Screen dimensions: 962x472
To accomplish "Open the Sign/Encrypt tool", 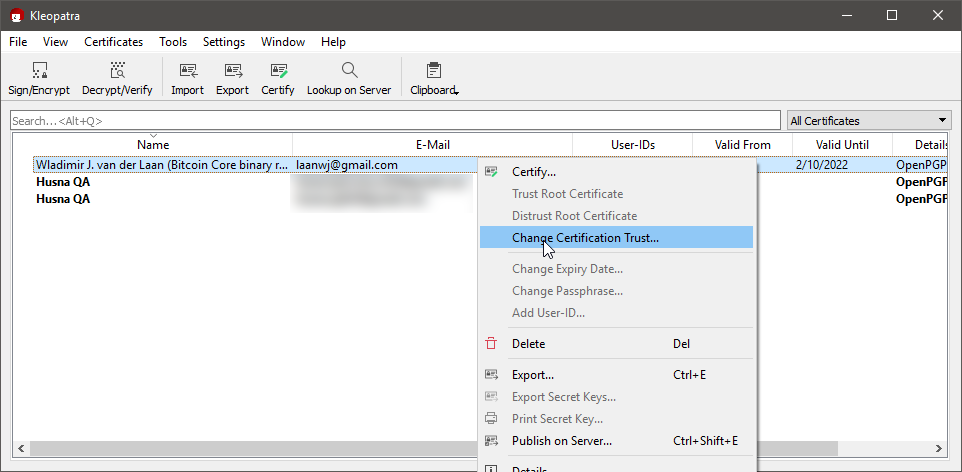I will point(39,79).
